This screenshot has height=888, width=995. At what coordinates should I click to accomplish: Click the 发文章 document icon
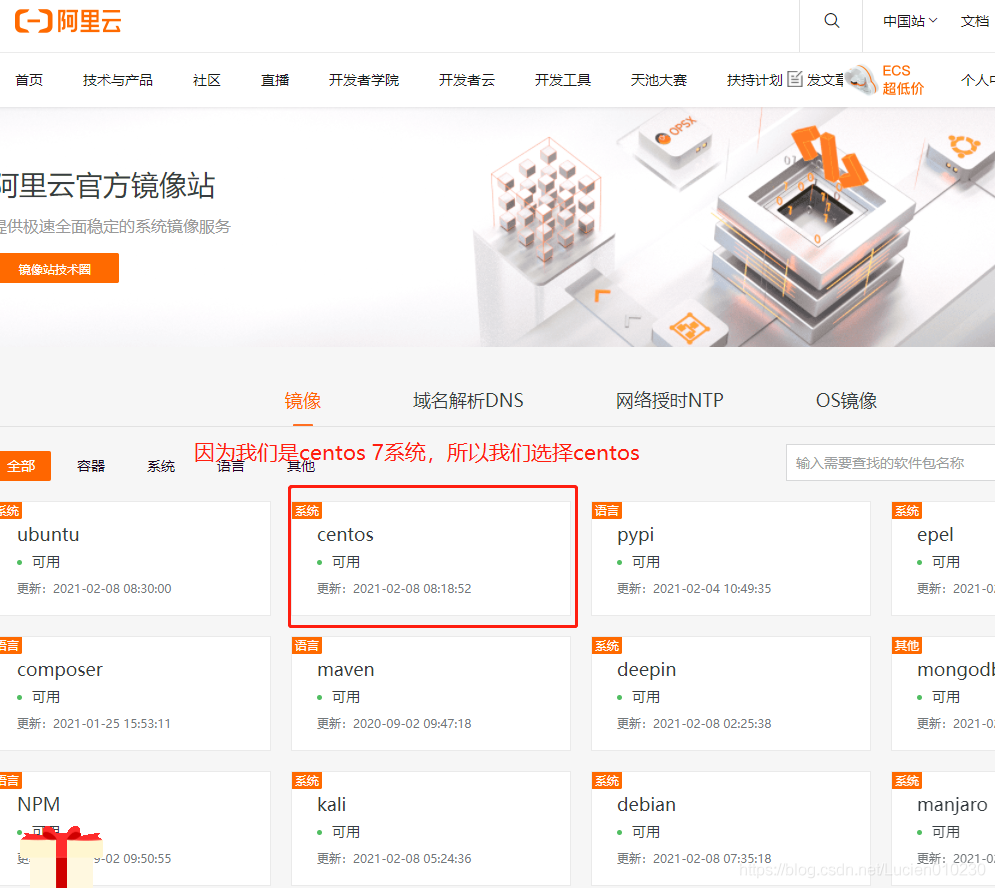coord(795,79)
